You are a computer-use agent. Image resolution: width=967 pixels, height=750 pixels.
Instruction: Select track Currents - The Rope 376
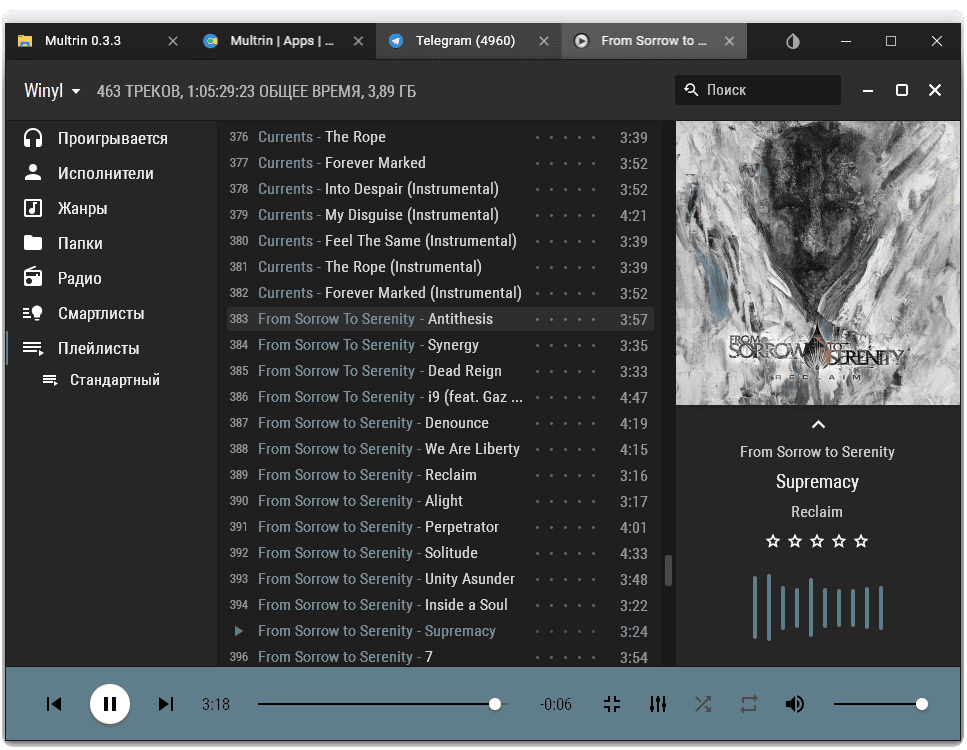[x=440, y=137]
